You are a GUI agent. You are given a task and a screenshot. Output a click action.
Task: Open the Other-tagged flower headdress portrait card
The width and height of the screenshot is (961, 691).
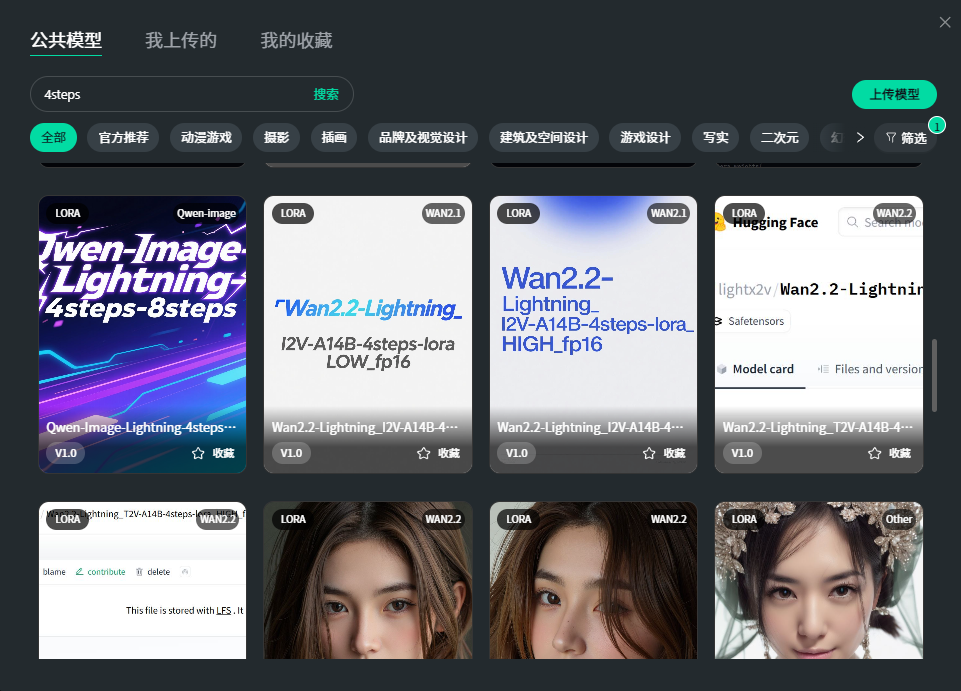coord(819,581)
